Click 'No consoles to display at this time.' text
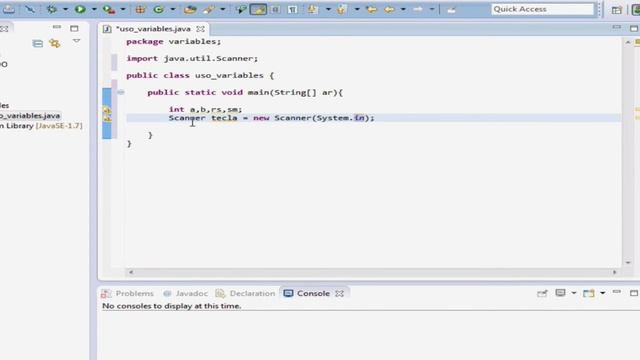640x360 pixels. tap(171, 306)
